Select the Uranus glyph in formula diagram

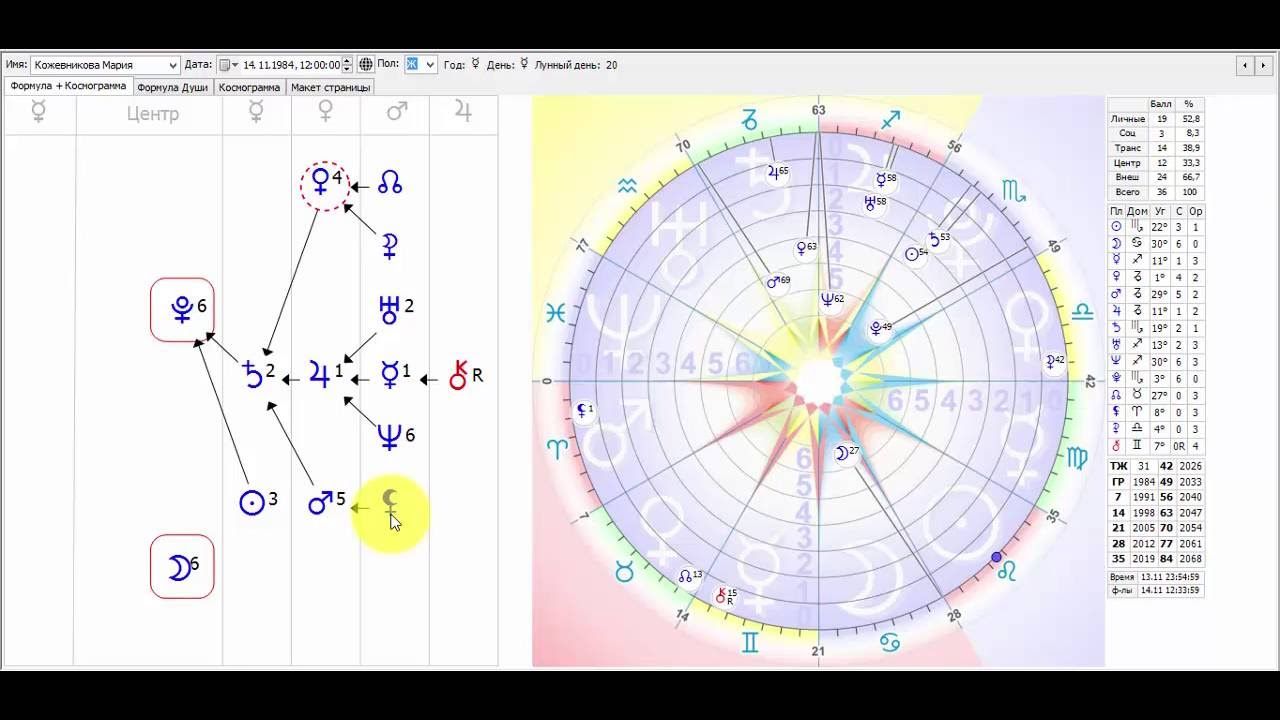click(x=389, y=310)
